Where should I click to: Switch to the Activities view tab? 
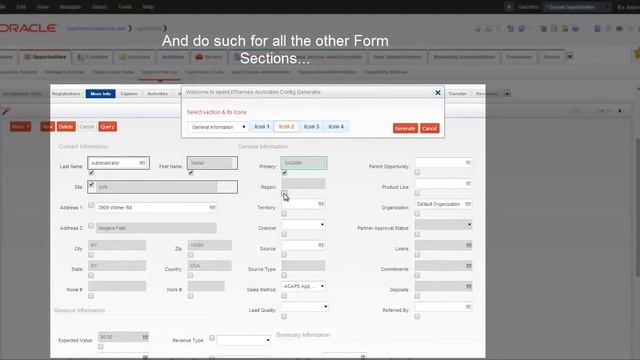(158, 93)
